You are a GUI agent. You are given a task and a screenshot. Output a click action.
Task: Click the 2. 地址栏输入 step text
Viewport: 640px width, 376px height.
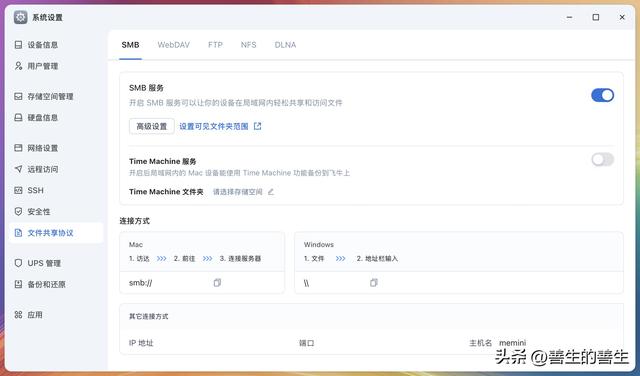(x=377, y=258)
